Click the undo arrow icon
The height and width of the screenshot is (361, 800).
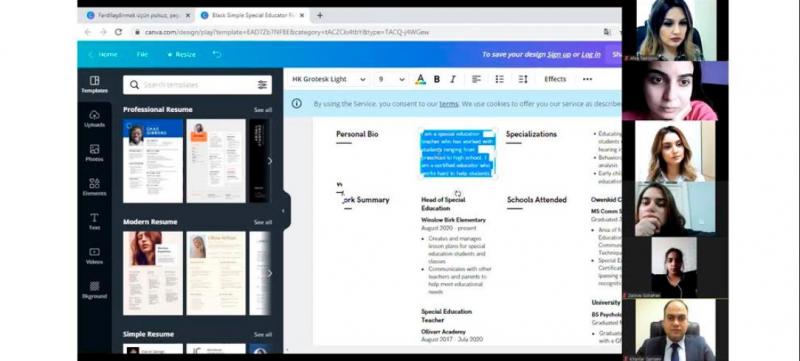point(217,54)
